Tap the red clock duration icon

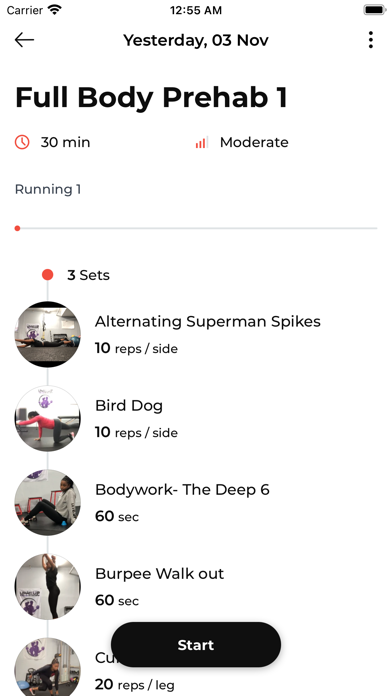point(22,142)
